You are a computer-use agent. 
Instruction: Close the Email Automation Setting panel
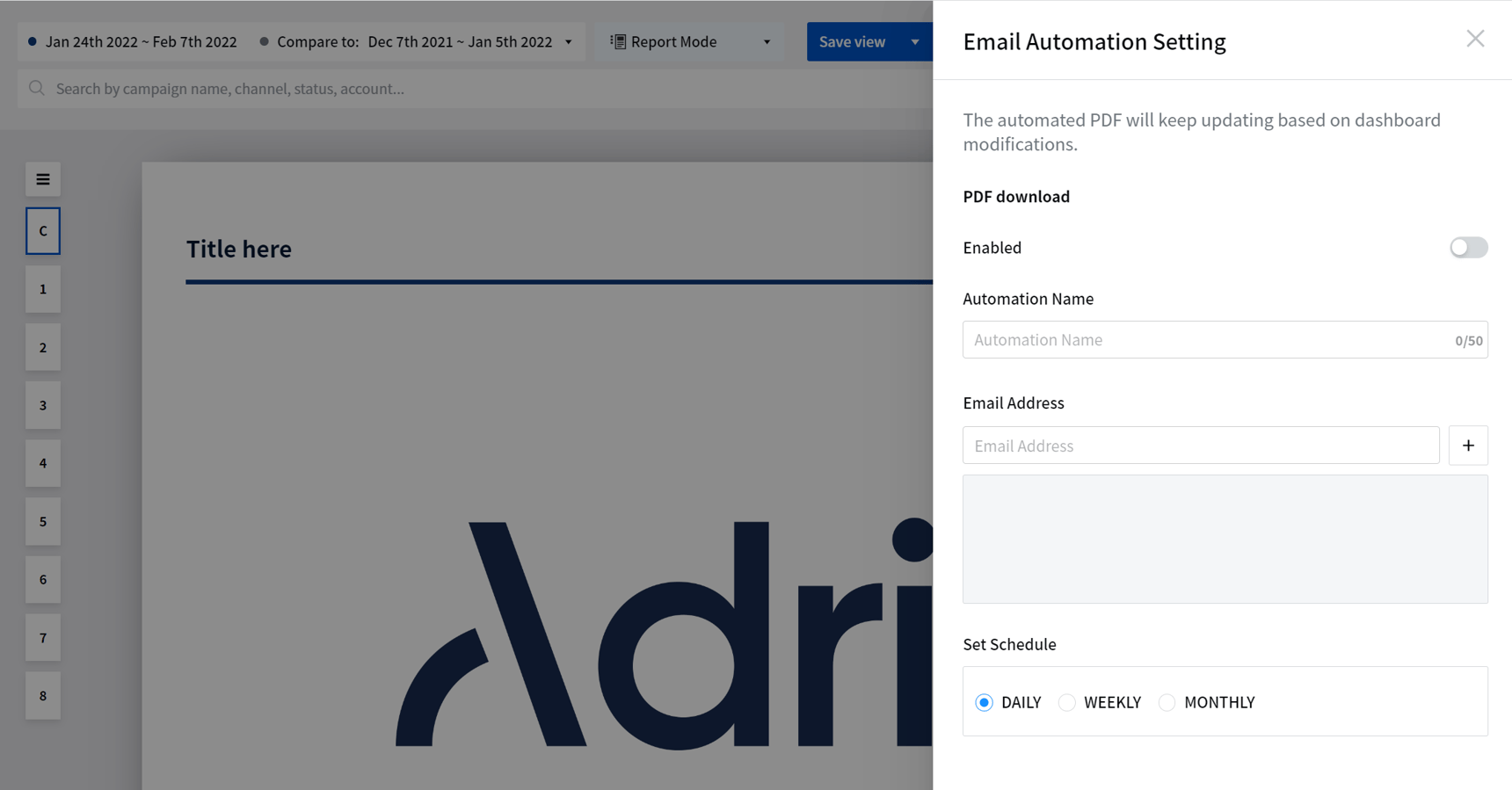point(1475,39)
